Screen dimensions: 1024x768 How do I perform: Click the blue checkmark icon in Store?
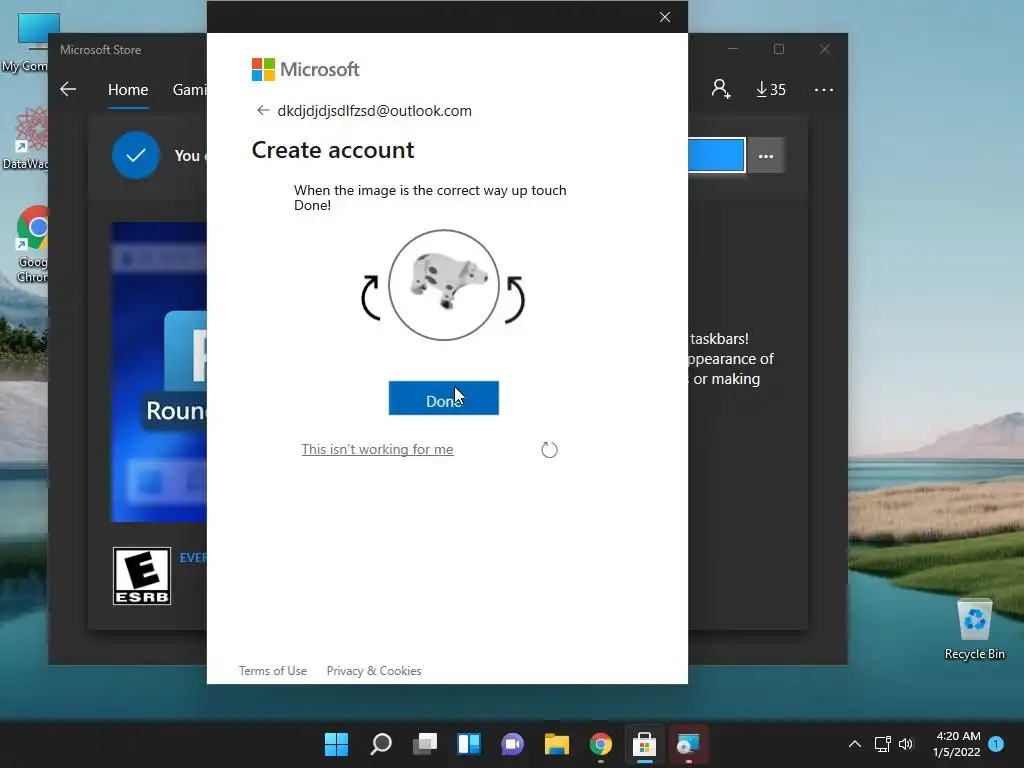[136, 155]
